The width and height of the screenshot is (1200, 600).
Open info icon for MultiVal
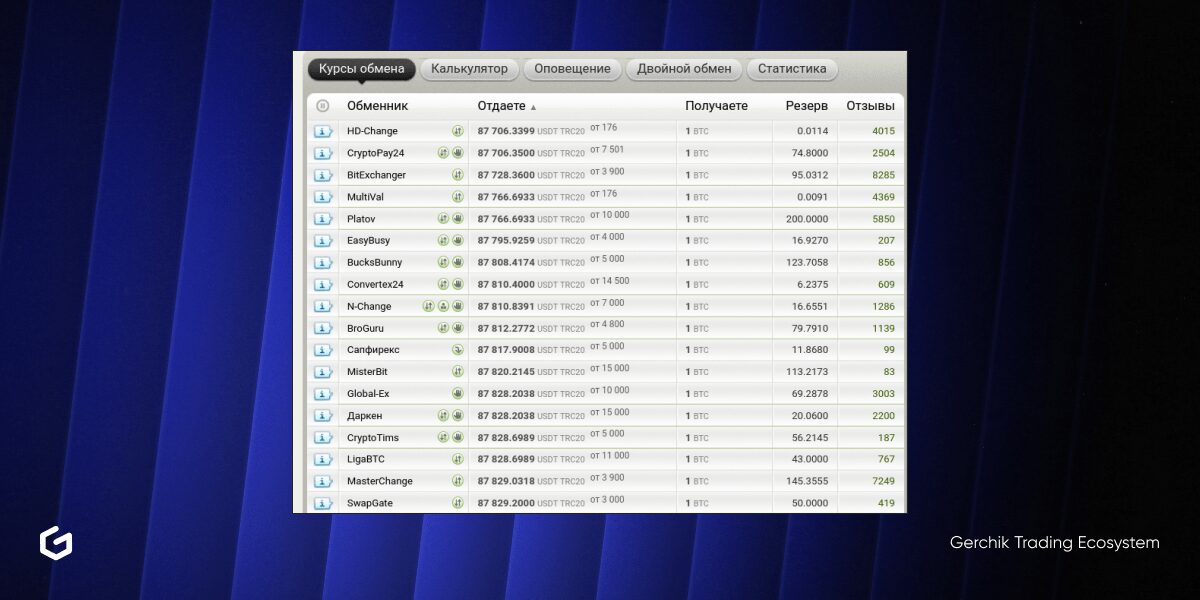pos(322,197)
